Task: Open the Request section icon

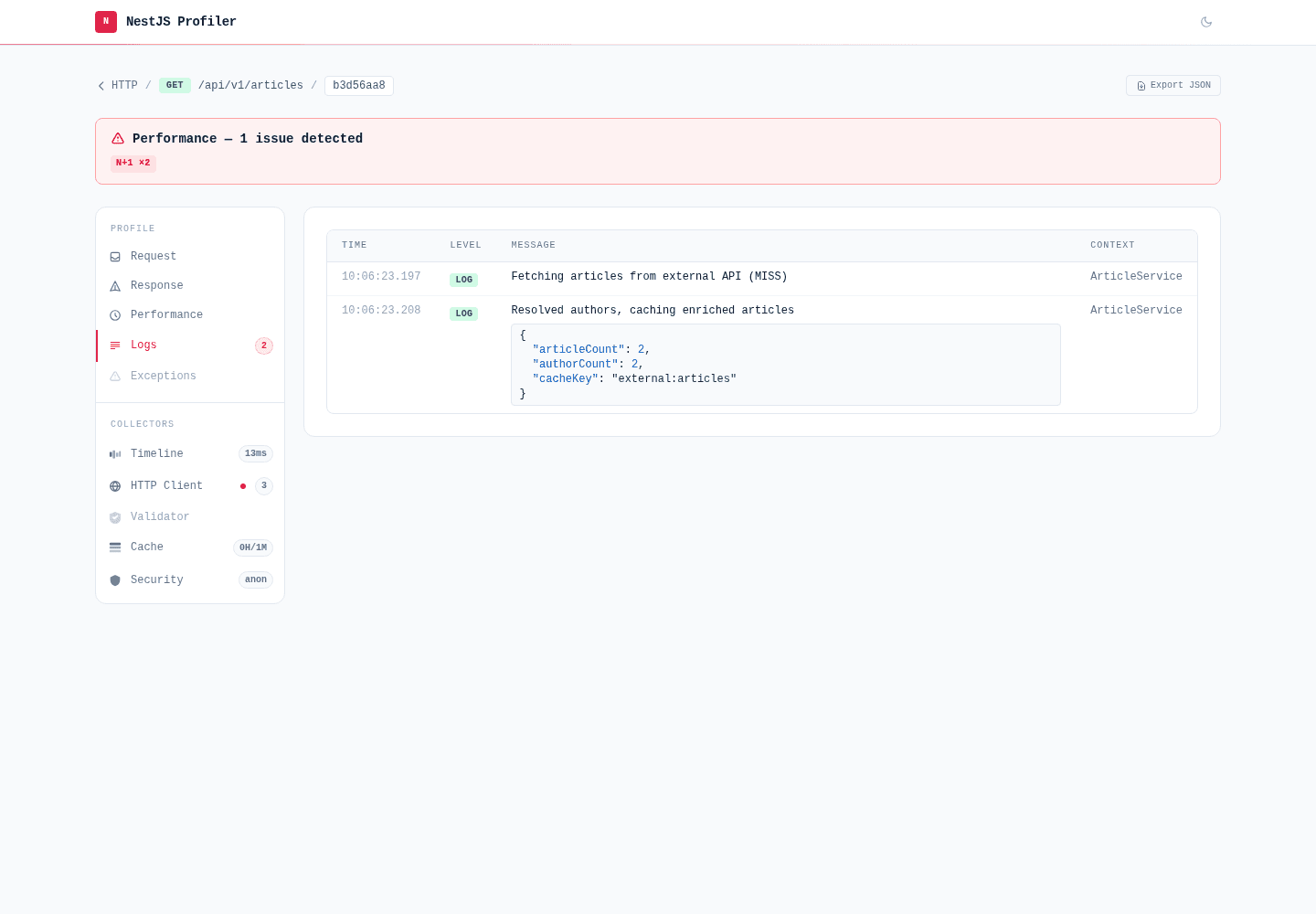Action: click(115, 257)
